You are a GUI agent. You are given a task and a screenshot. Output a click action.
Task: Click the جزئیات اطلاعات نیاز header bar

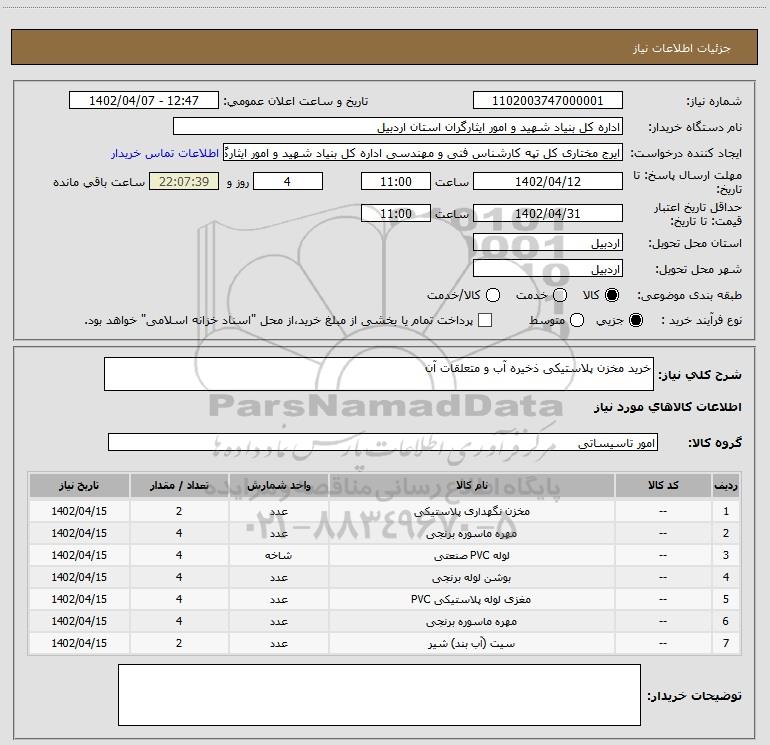click(x=384, y=47)
